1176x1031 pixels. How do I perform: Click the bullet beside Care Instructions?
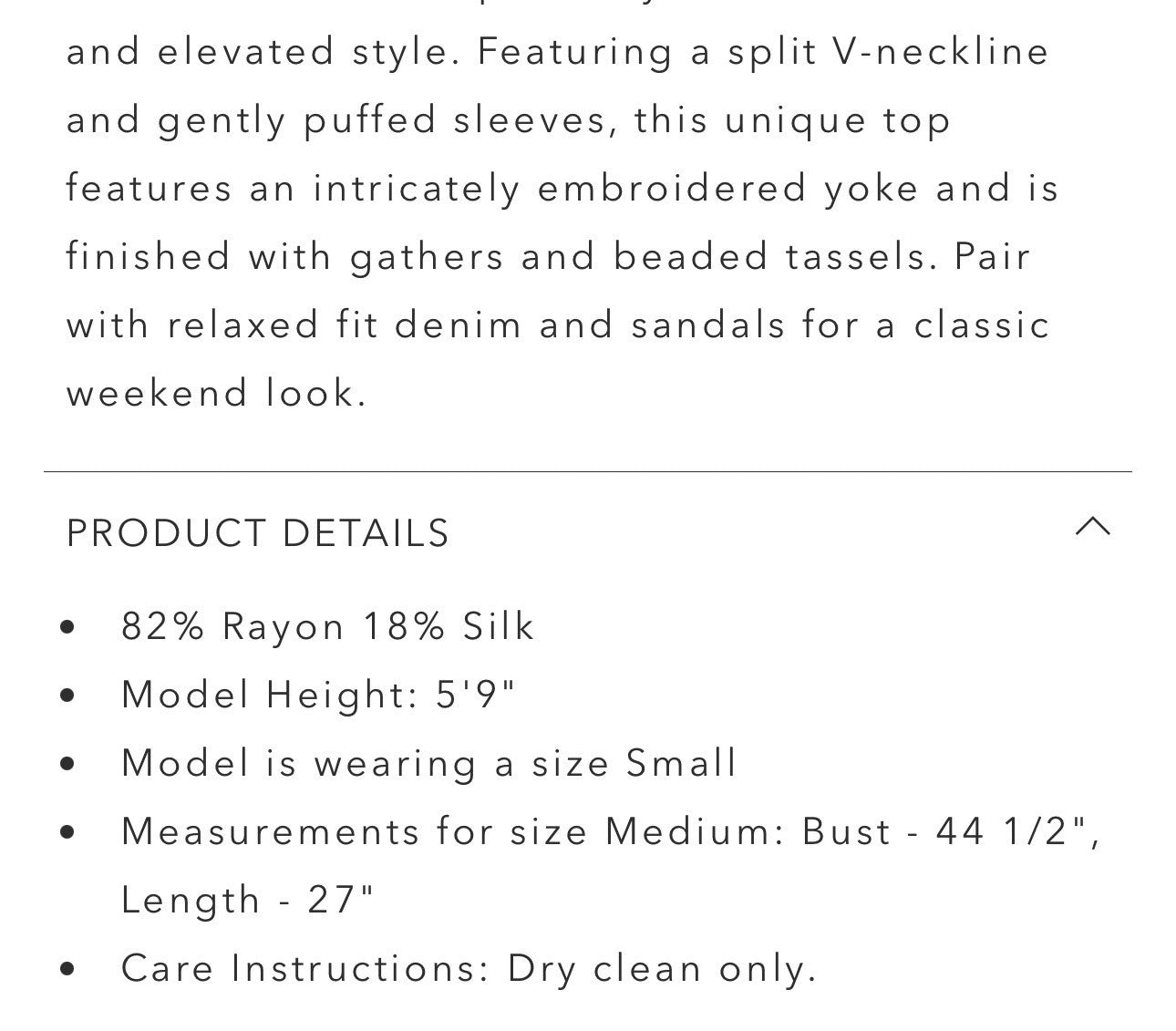coord(67,969)
